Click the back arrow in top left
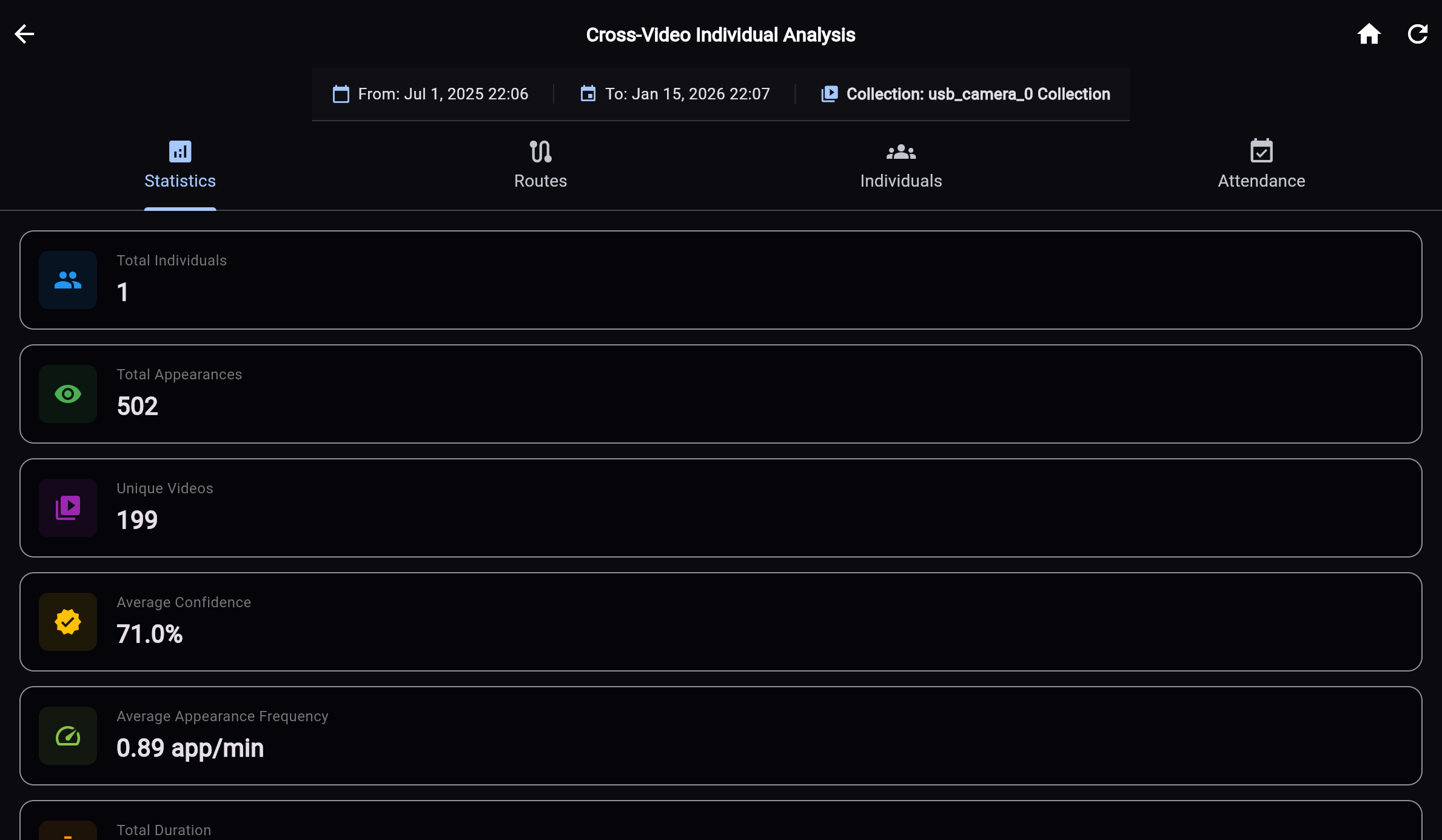 coord(24,33)
